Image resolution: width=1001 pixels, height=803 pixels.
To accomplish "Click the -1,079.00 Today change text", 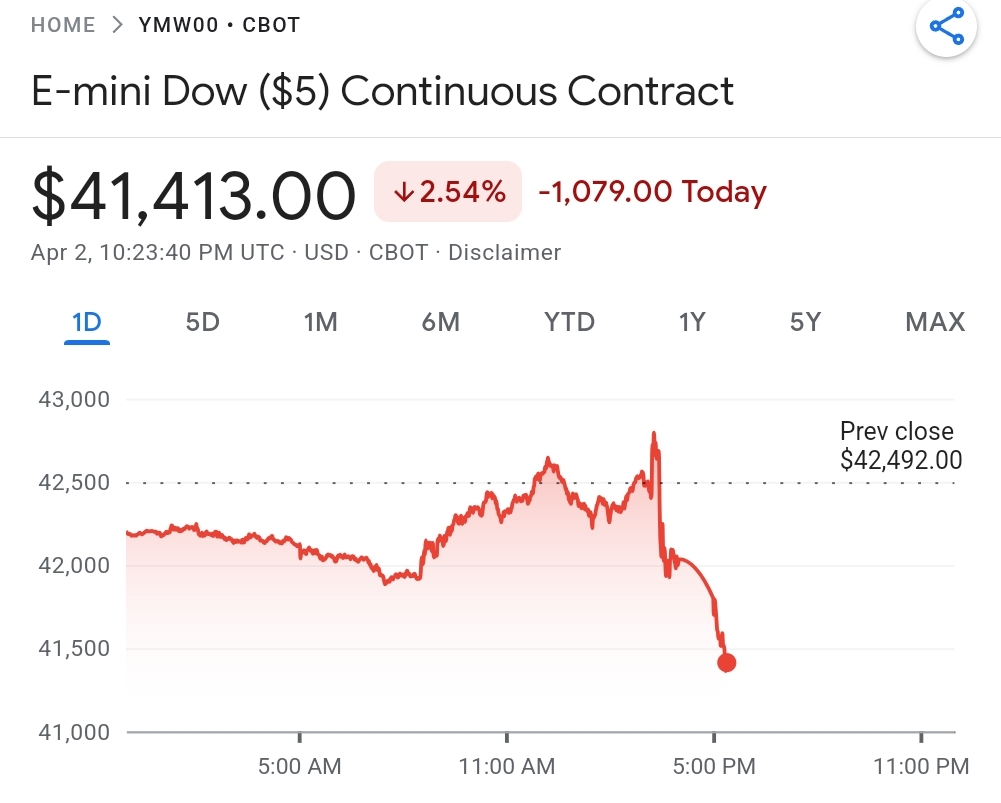I will (652, 192).
